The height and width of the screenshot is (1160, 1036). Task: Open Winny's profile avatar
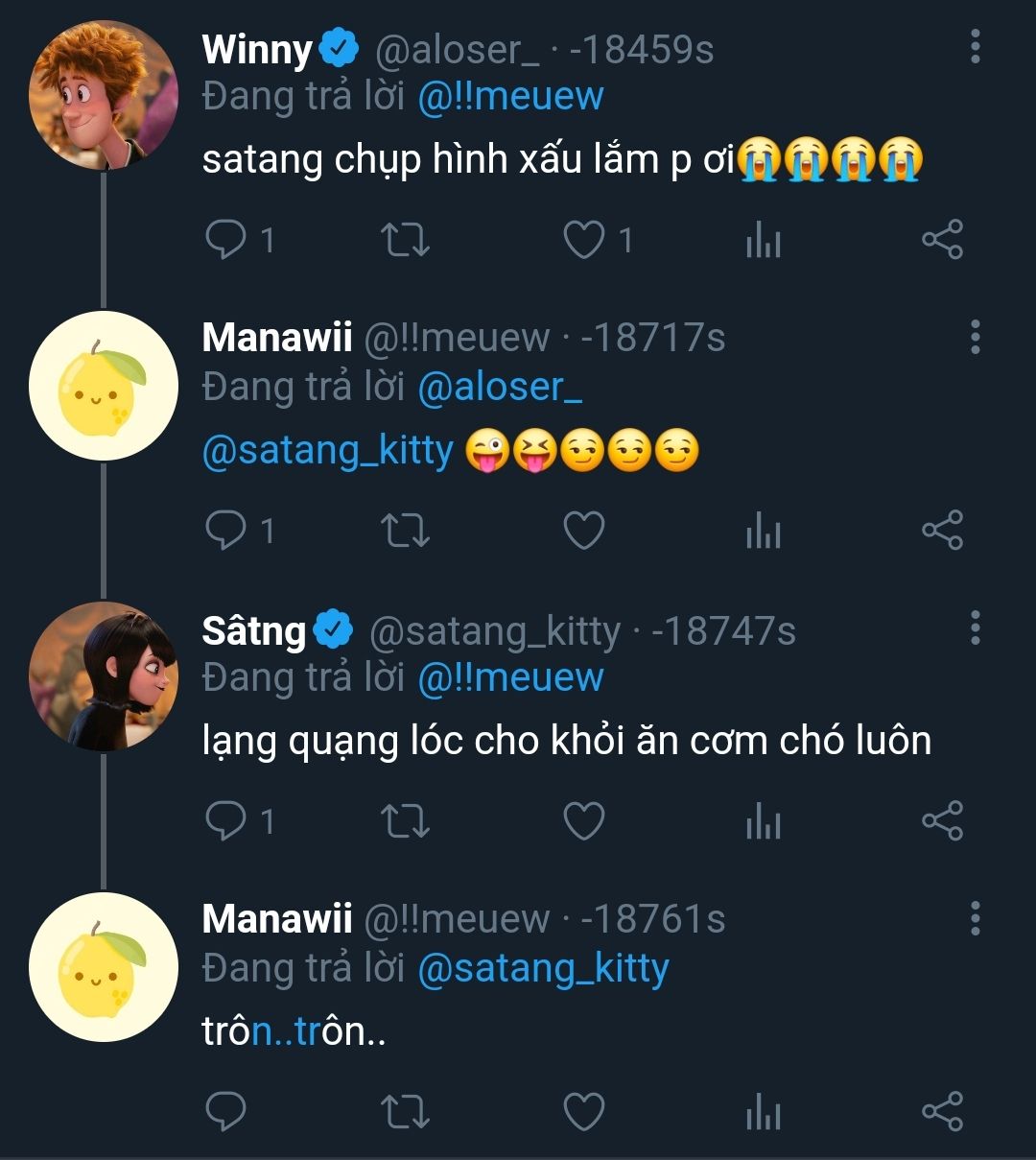point(104,95)
